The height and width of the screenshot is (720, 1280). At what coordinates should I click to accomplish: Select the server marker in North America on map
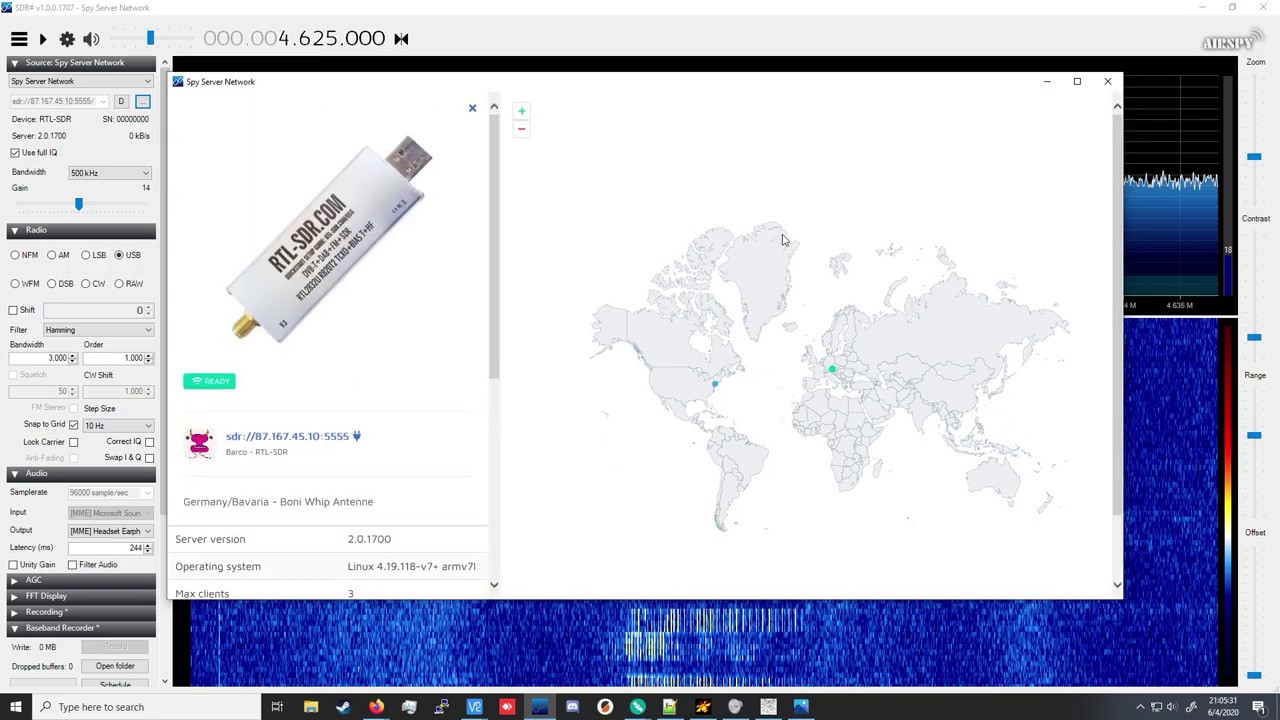pos(715,384)
